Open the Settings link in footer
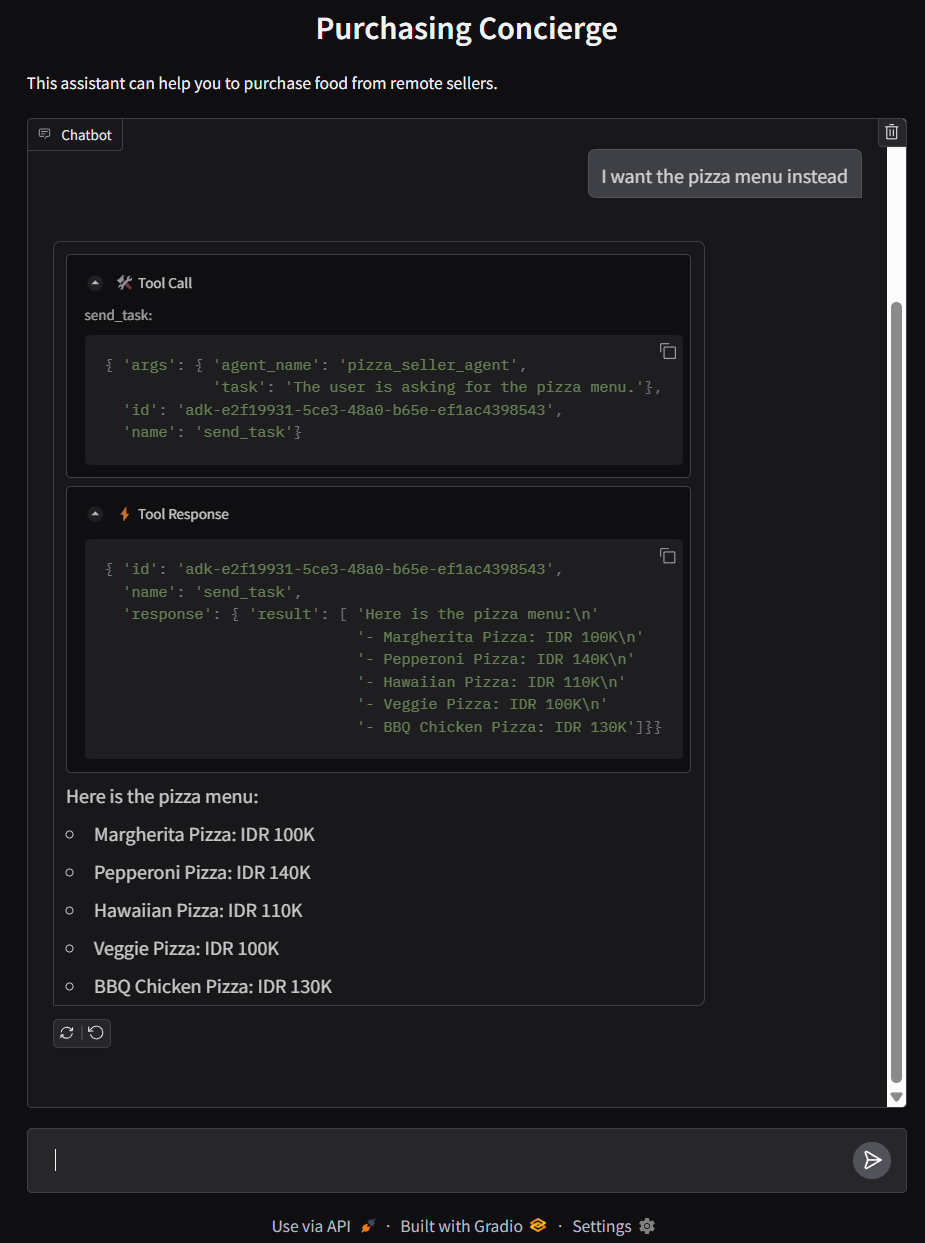Viewport: 925px width, 1243px height. [x=601, y=1226]
